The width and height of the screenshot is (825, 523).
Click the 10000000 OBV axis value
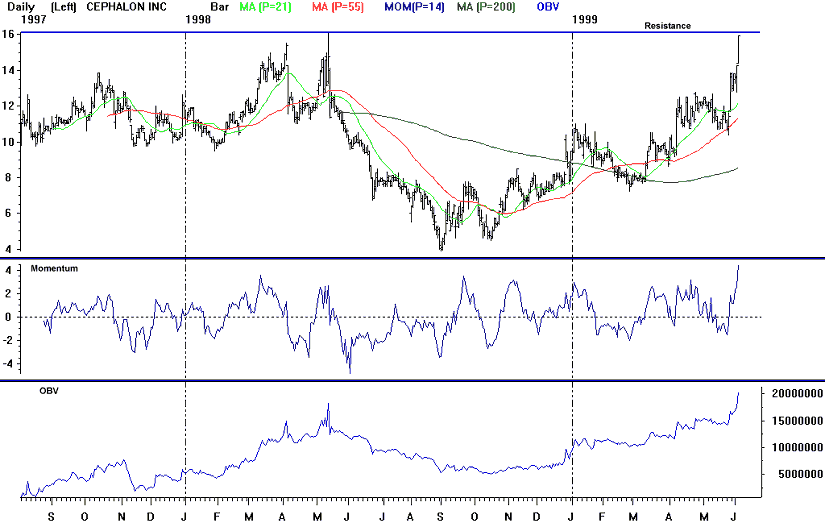[x=797, y=448]
